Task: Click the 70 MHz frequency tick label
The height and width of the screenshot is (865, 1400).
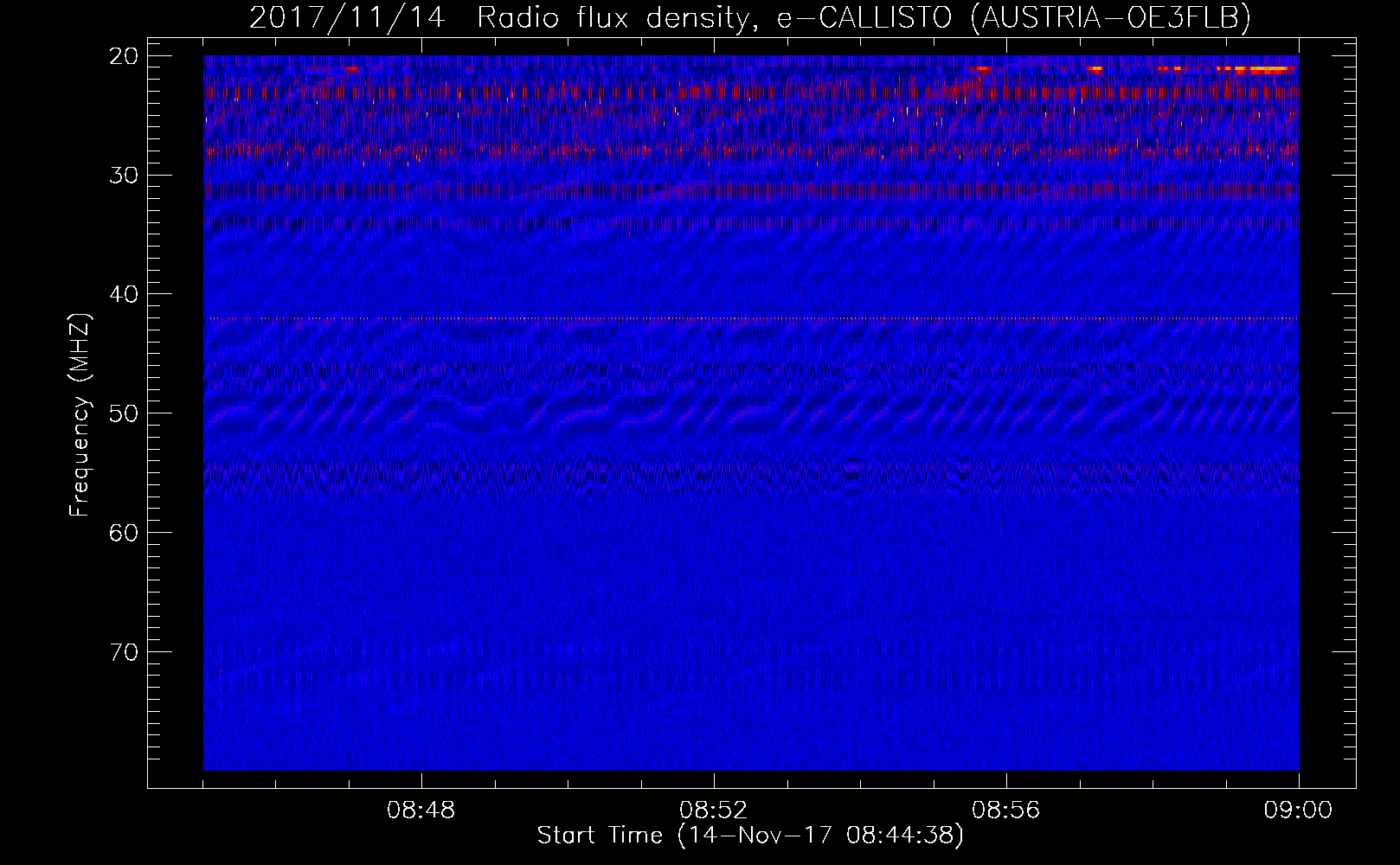Action: [x=125, y=652]
